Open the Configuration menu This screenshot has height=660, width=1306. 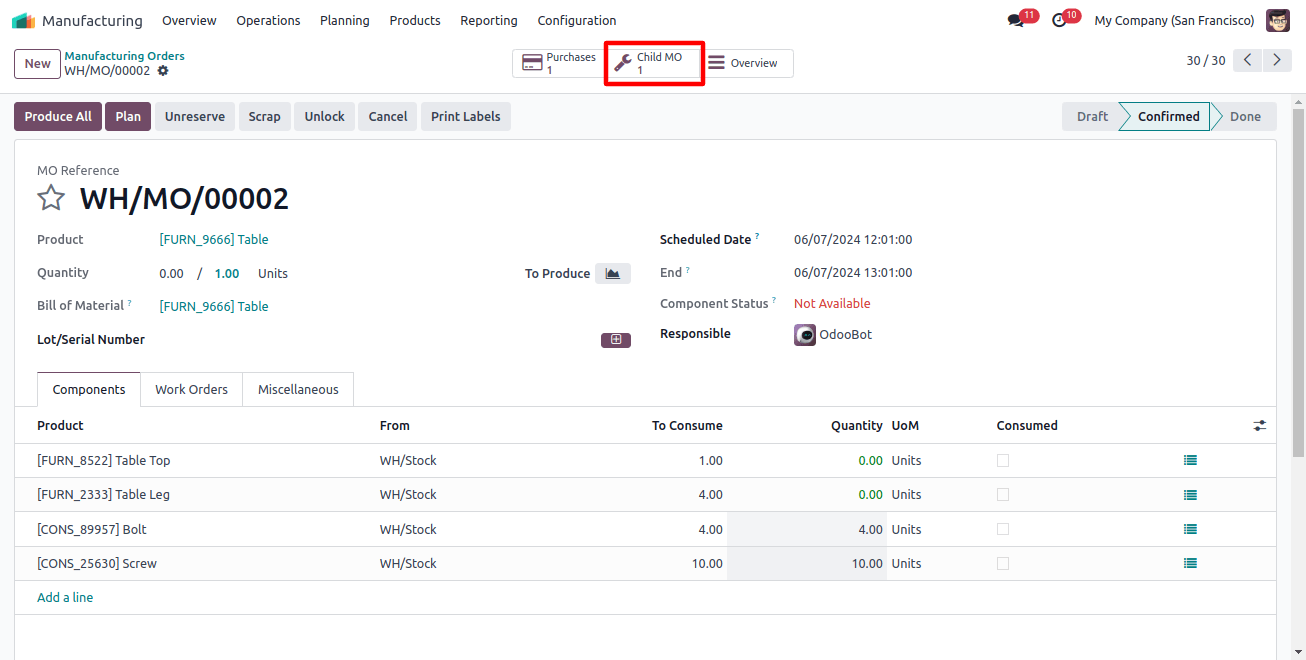577,20
